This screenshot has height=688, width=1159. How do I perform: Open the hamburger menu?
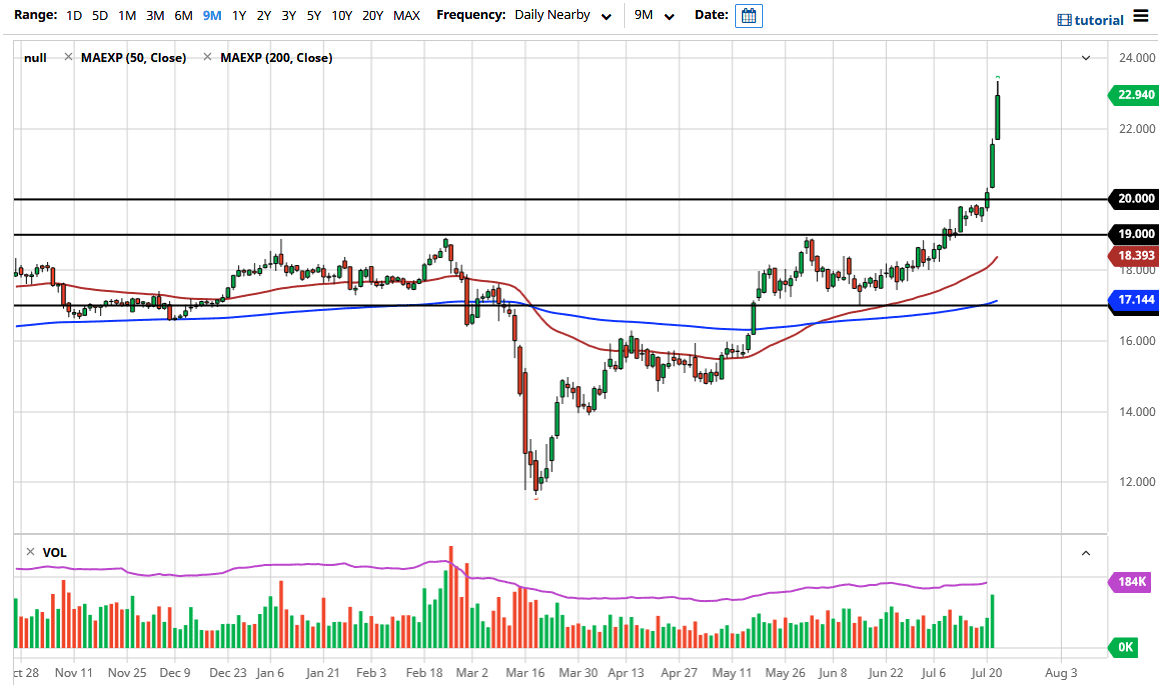pos(1141,17)
